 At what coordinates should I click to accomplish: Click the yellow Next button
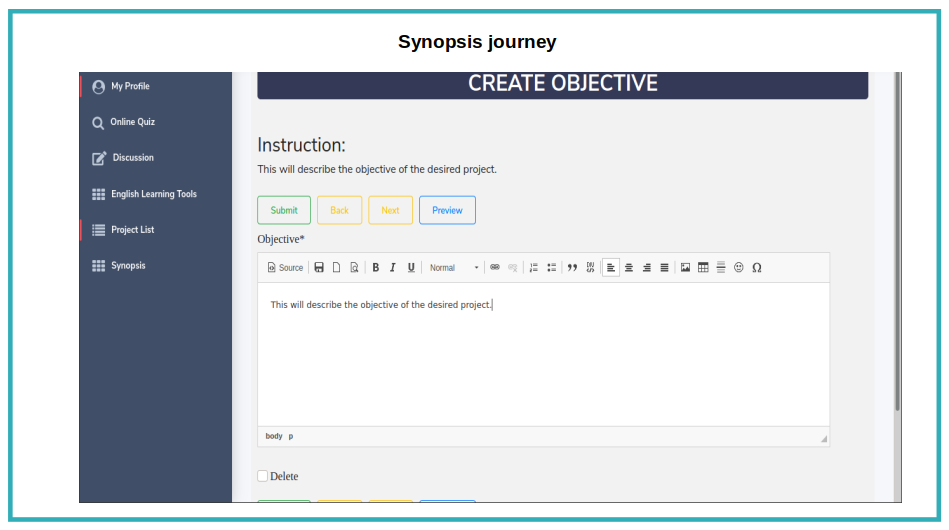click(x=390, y=210)
